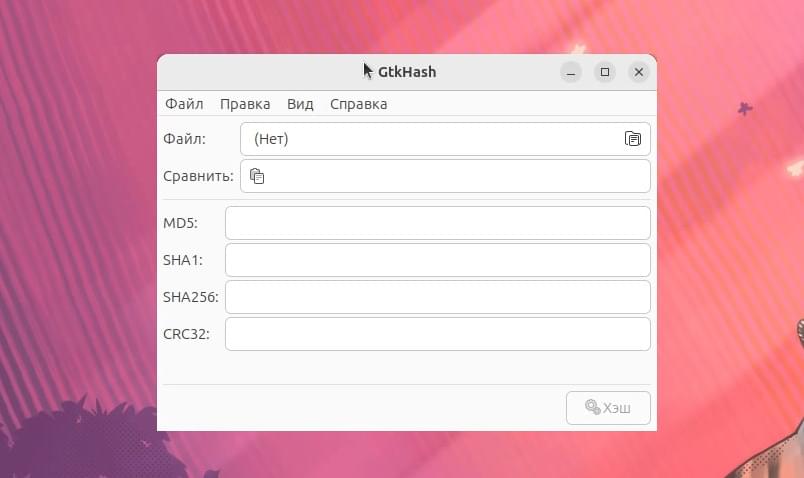
Task: Click the SHA256 hash output field
Action: click(x=438, y=297)
